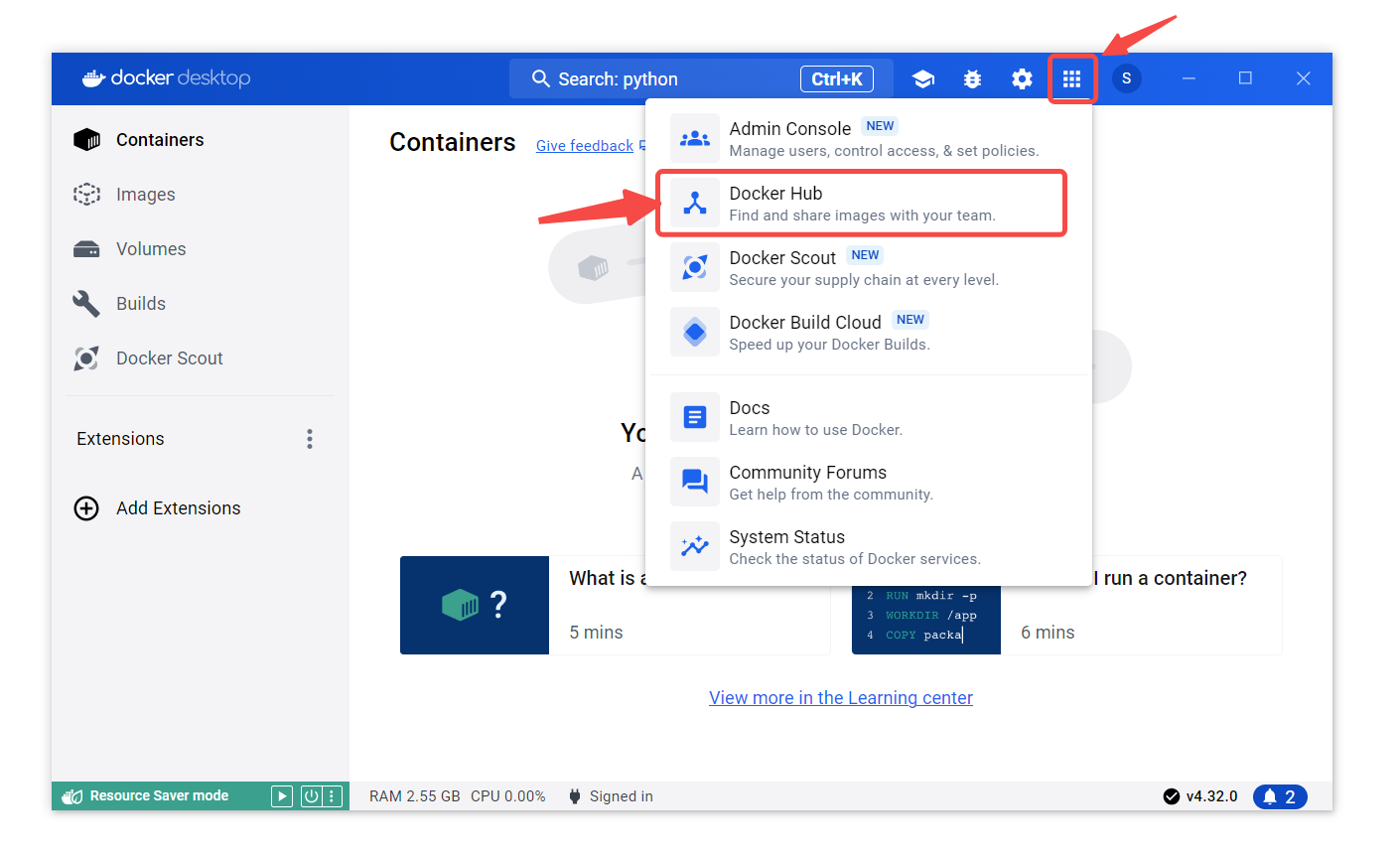This screenshot has height=858, width=1400.
Task: Click the Extensions section heading
Action: (120, 439)
